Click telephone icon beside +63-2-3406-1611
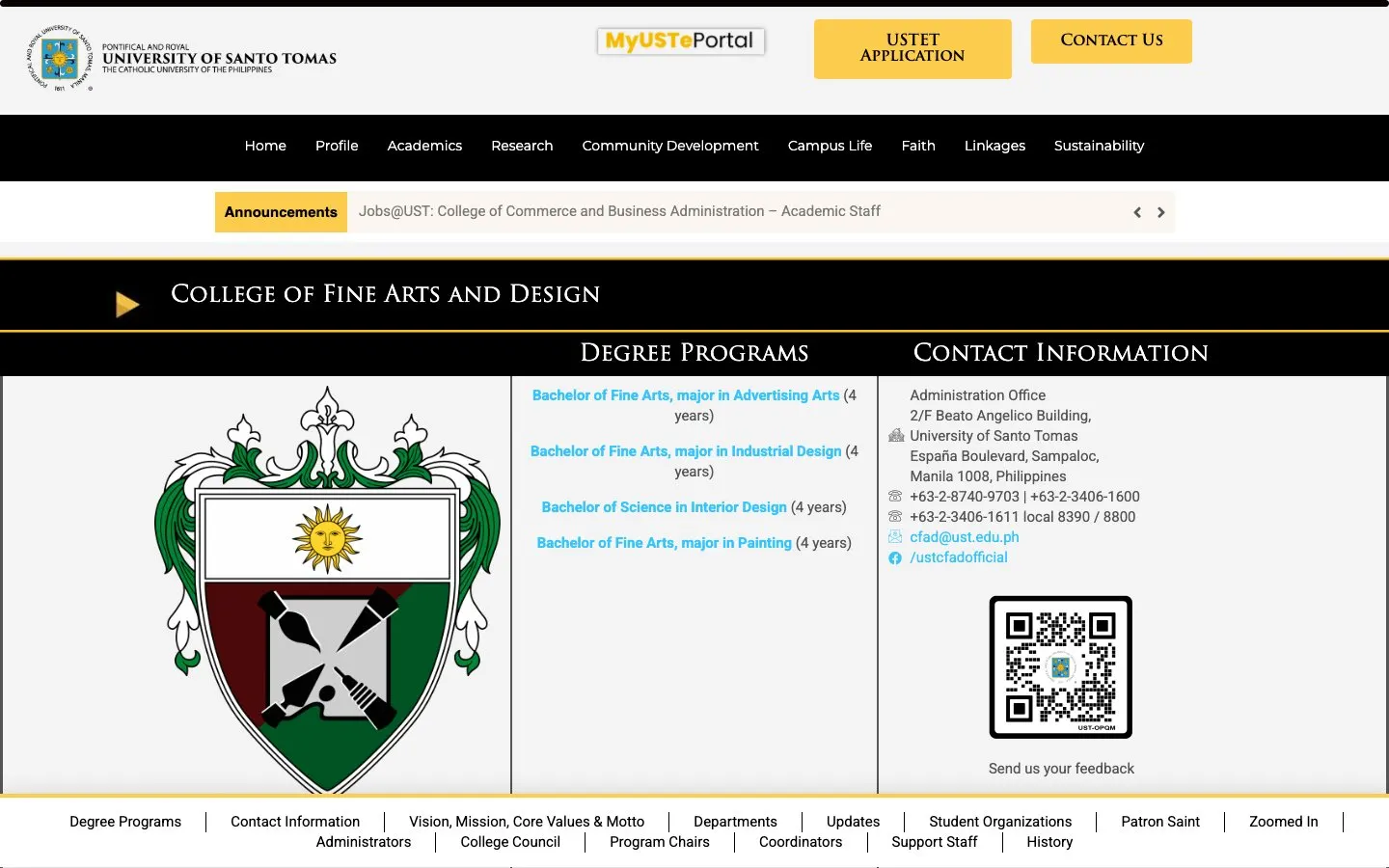This screenshot has height=868, width=1389. click(x=895, y=517)
